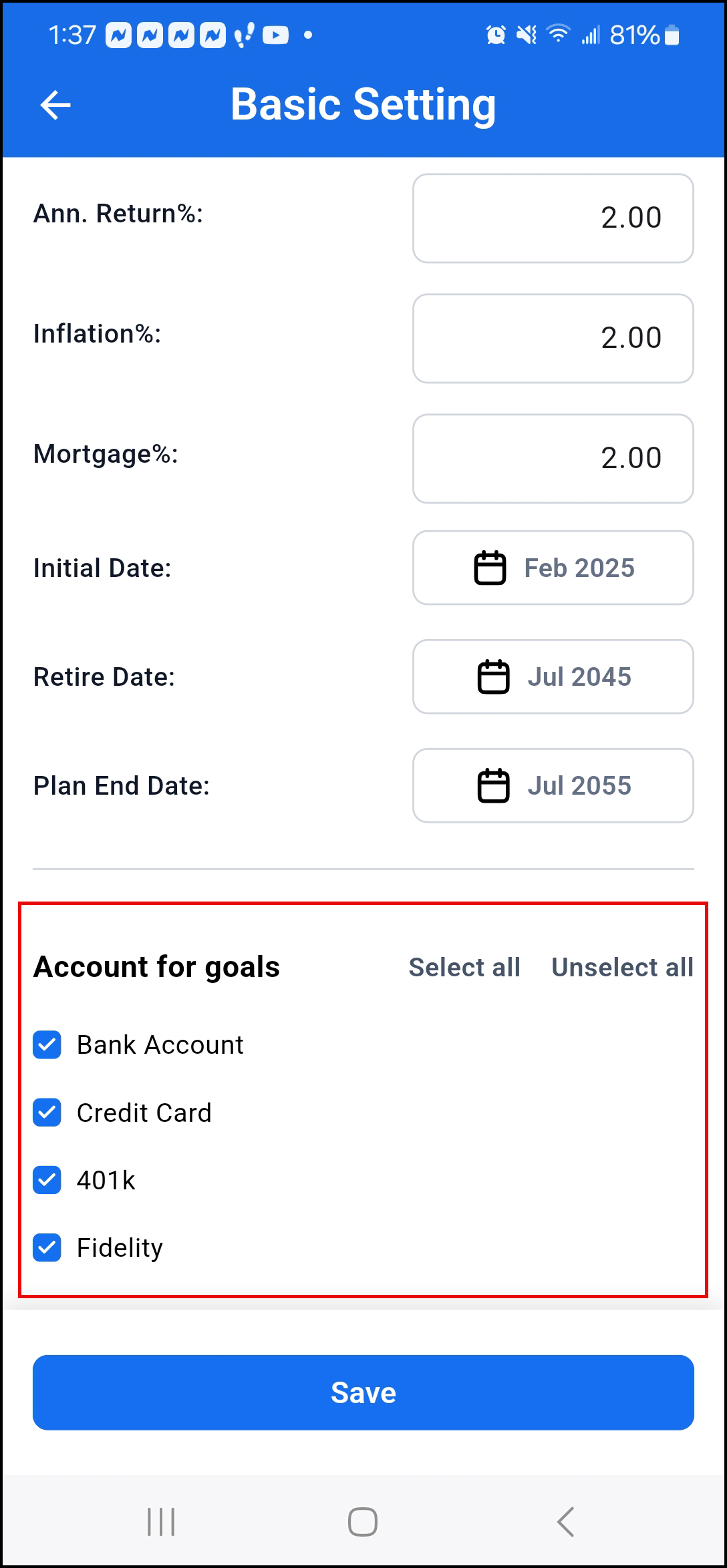Uncheck the Credit Card checkbox
The height and width of the screenshot is (1568, 727).
[47, 1113]
